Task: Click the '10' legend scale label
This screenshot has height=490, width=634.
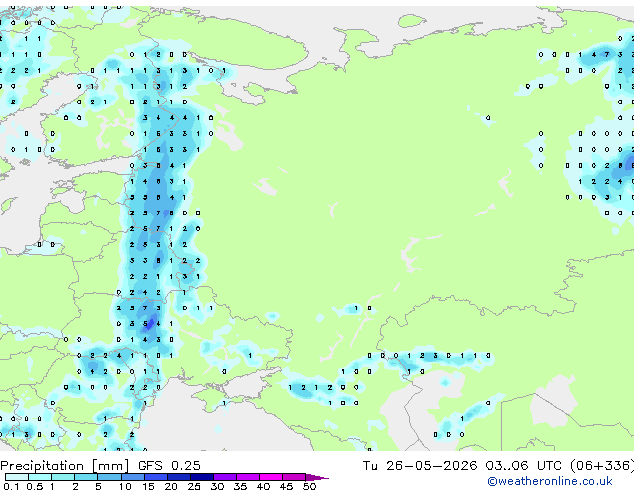Action: coord(125,486)
